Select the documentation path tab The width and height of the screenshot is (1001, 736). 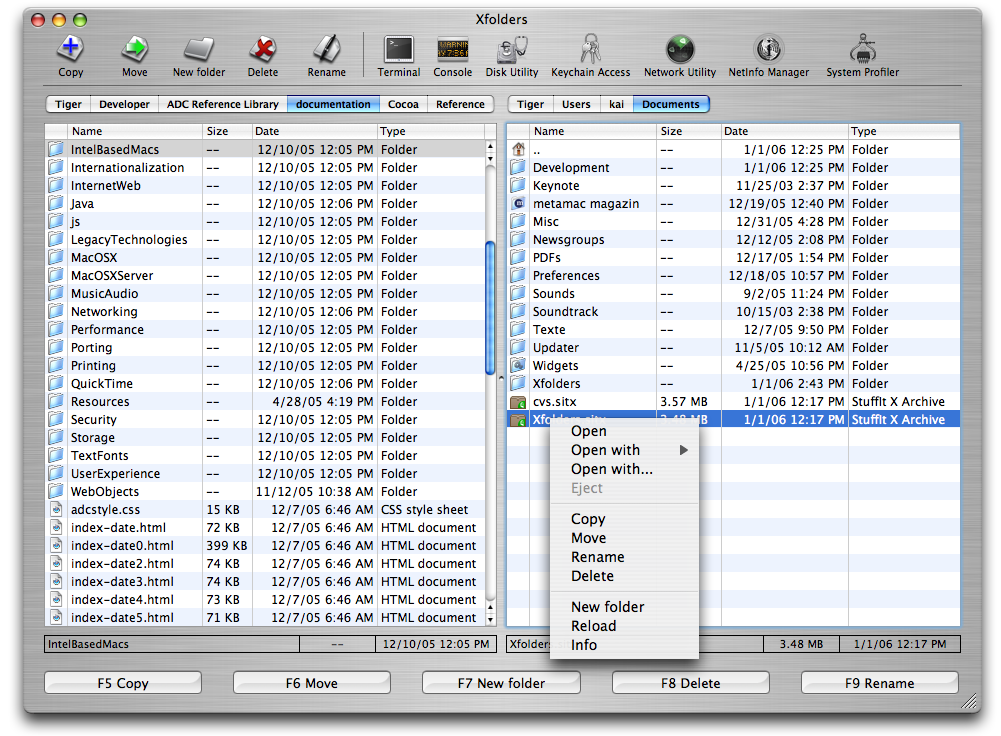(x=333, y=104)
